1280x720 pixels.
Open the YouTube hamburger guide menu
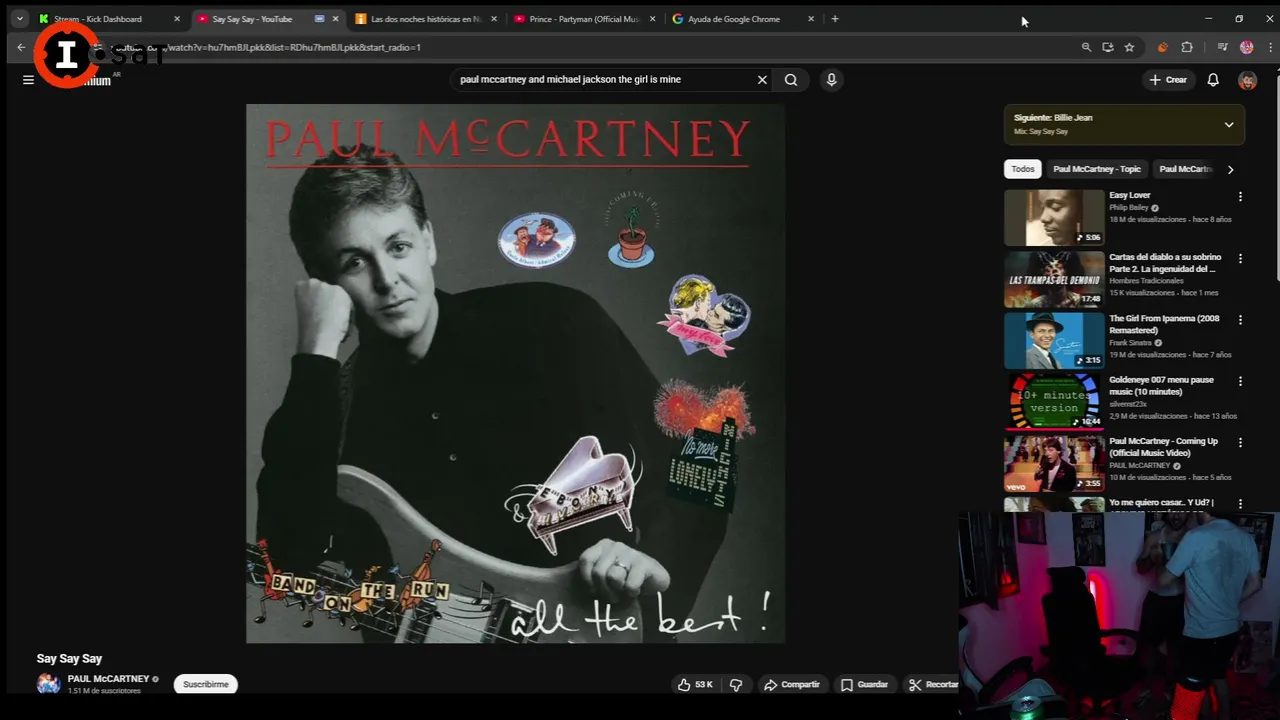pyautogui.click(x=28, y=80)
